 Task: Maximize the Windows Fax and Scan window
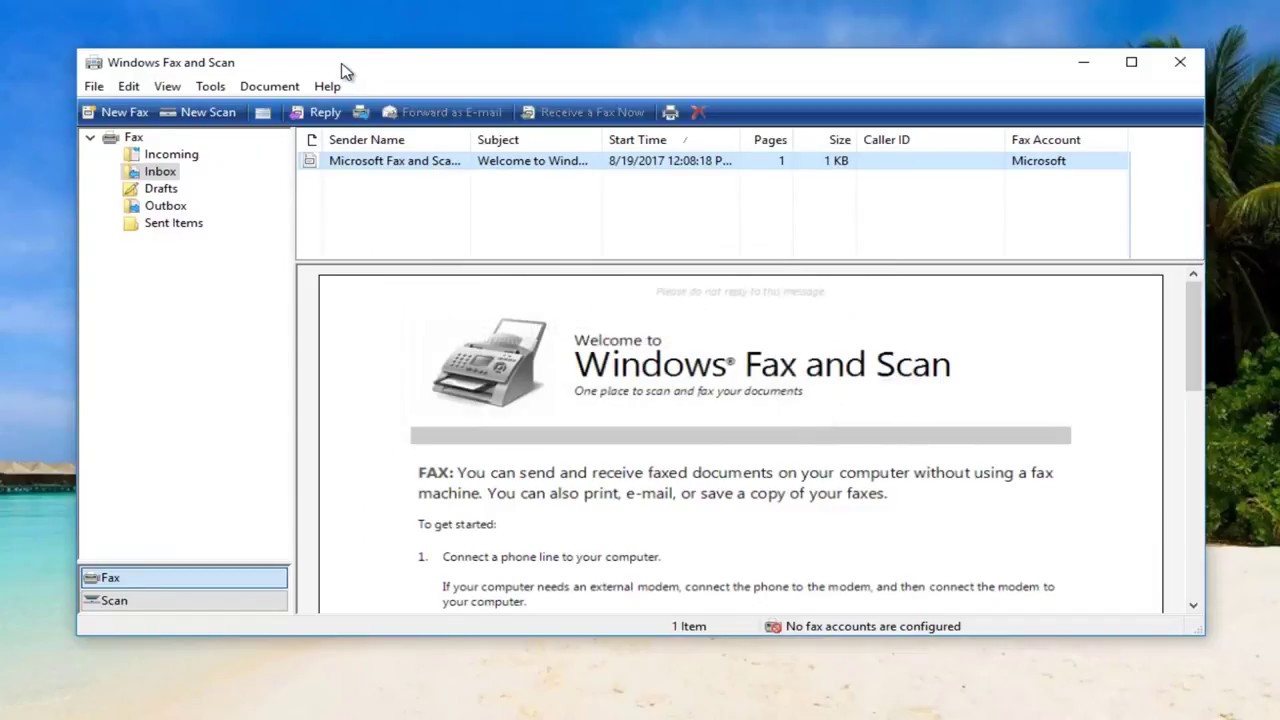coord(1131,62)
